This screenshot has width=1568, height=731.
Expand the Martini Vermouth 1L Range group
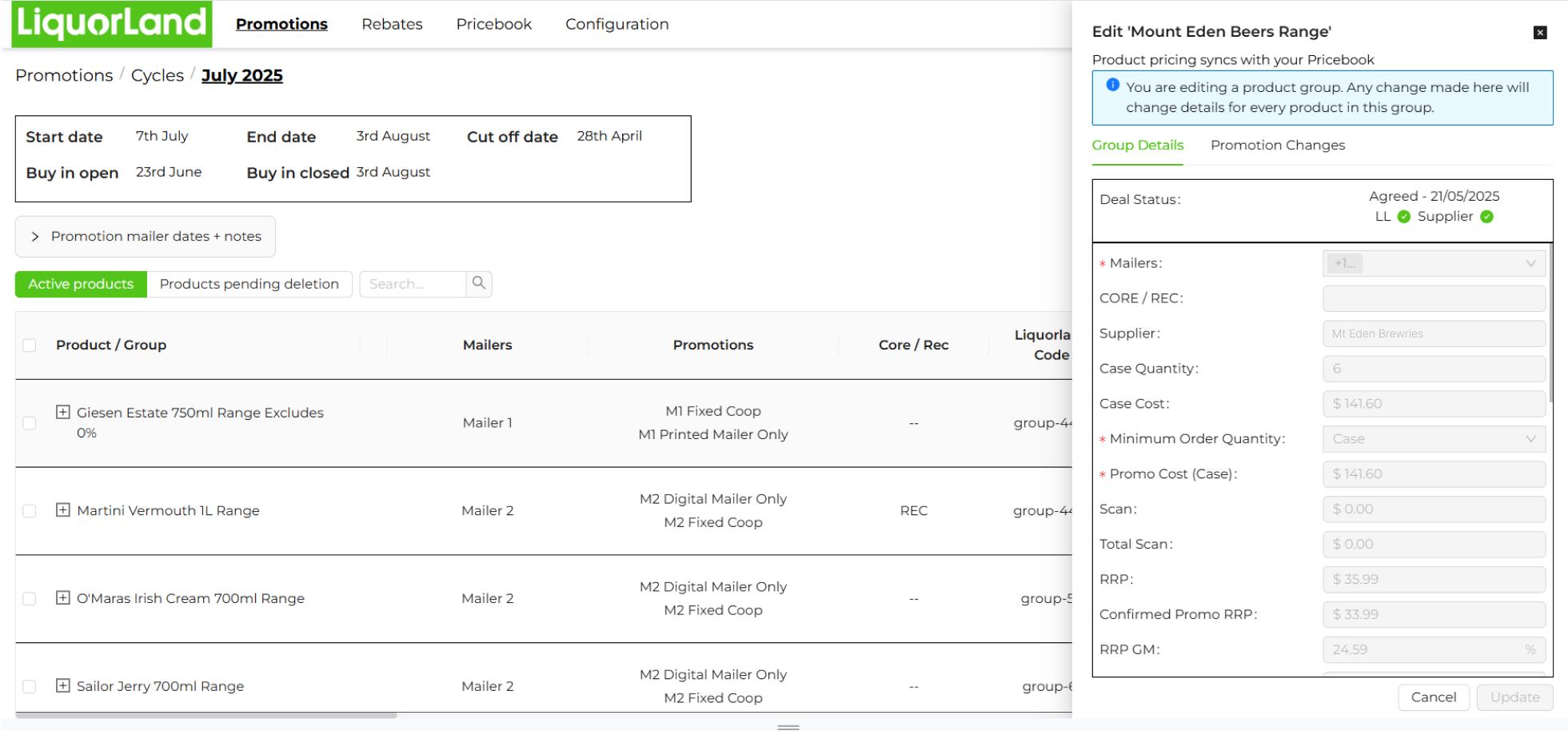click(63, 510)
